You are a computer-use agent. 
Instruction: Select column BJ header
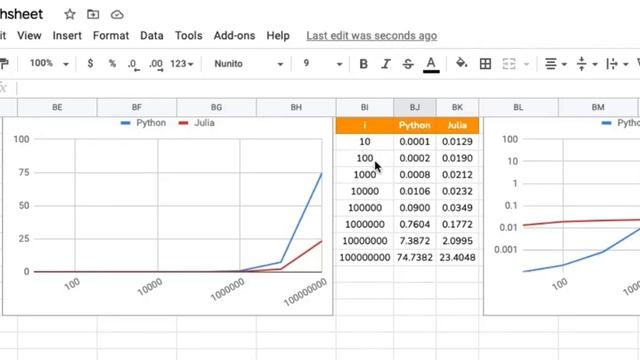415,107
